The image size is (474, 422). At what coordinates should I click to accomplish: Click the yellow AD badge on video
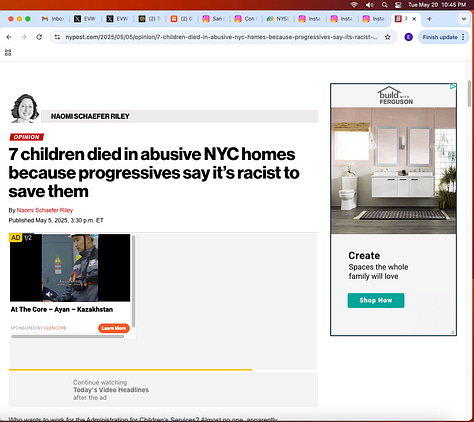coord(16,238)
